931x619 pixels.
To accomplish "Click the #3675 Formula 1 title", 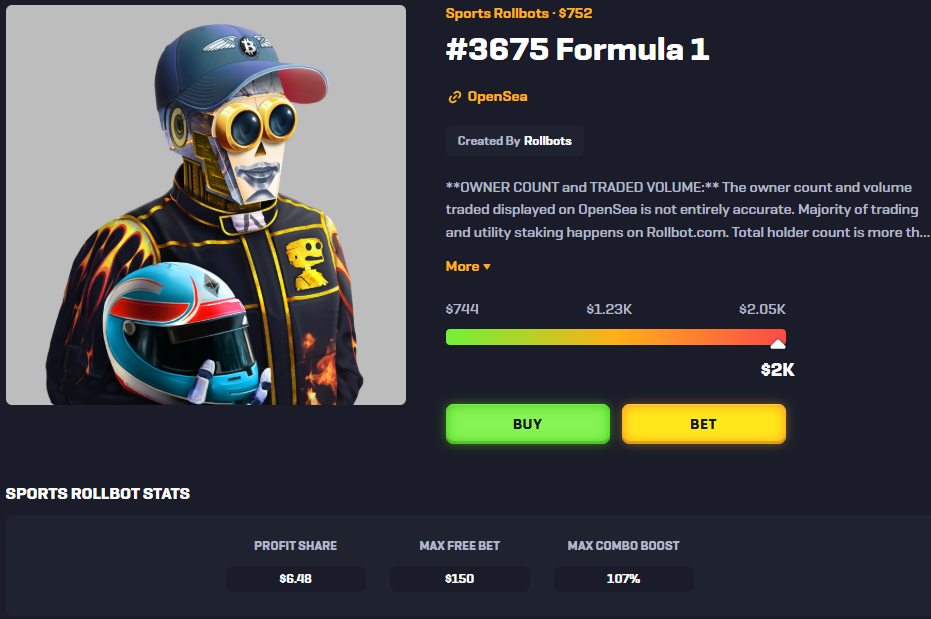I will tap(578, 49).
